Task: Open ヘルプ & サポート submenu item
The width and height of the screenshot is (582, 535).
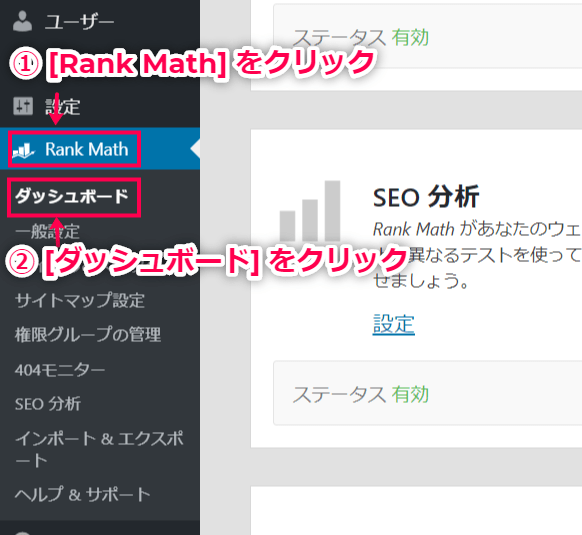Action: [x=83, y=494]
